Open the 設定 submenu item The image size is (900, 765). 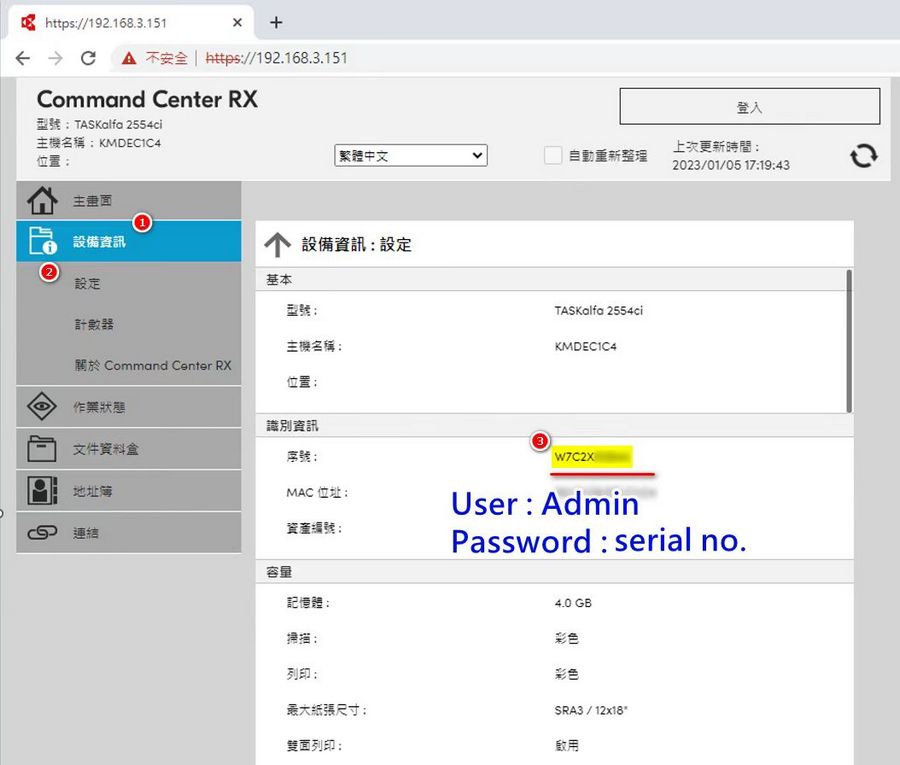click(88, 284)
